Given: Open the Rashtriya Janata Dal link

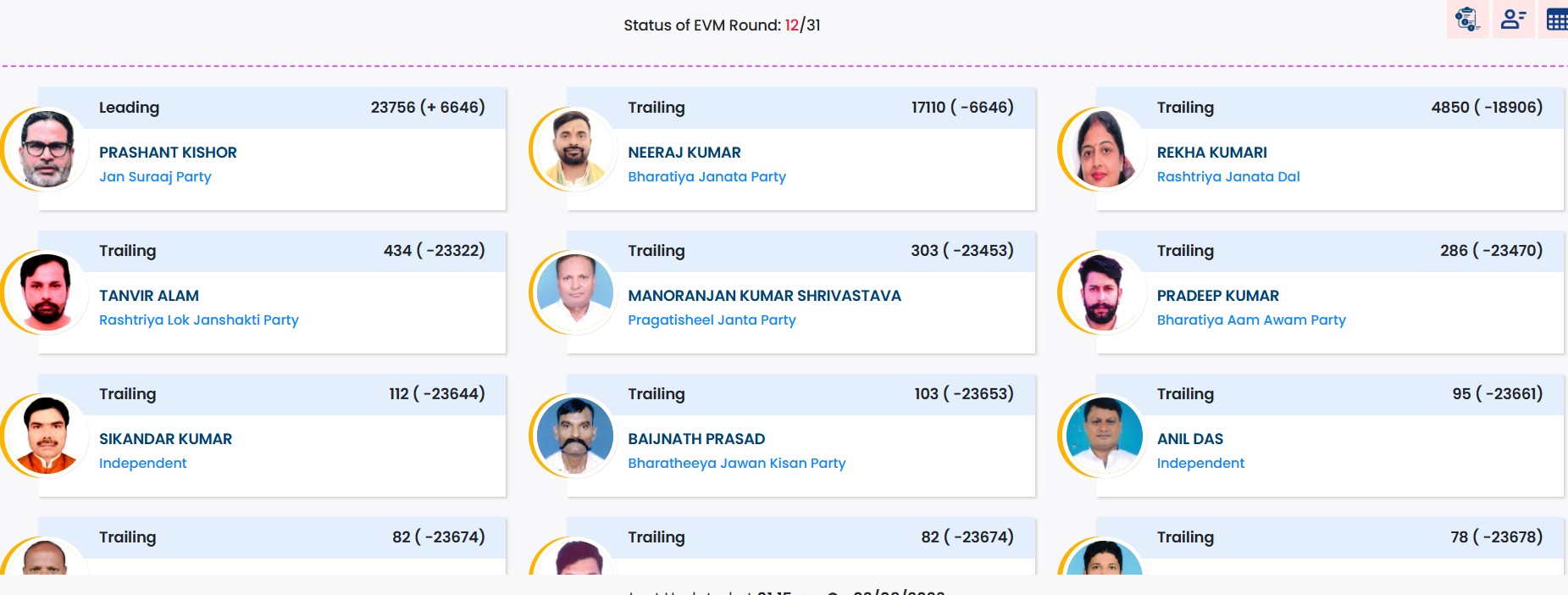Looking at the screenshot, I should click(x=1228, y=176).
